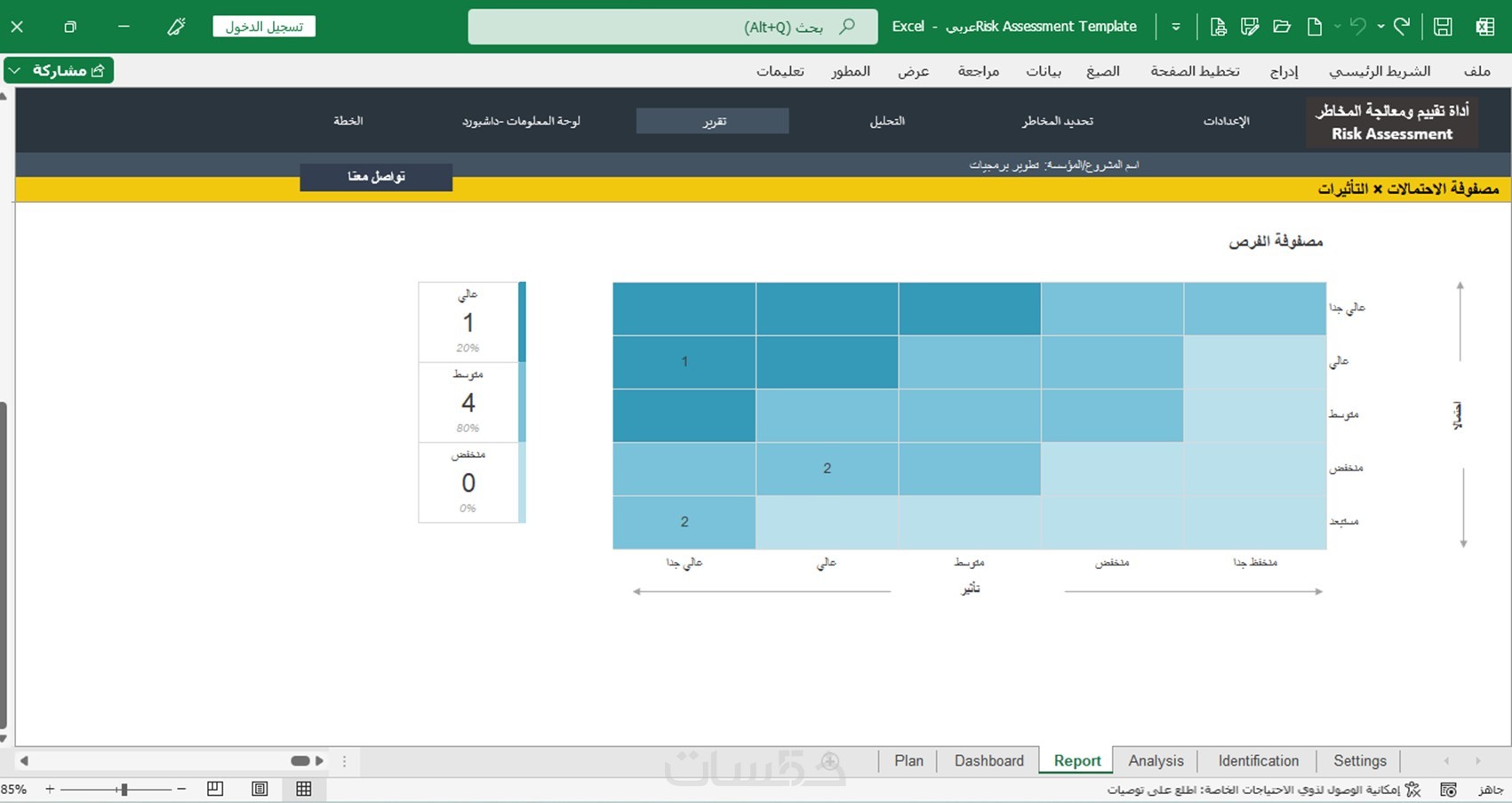The width and height of the screenshot is (1512, 803).
Task: Select the Report sheet tab
Action: click(x=1077, y=761)
